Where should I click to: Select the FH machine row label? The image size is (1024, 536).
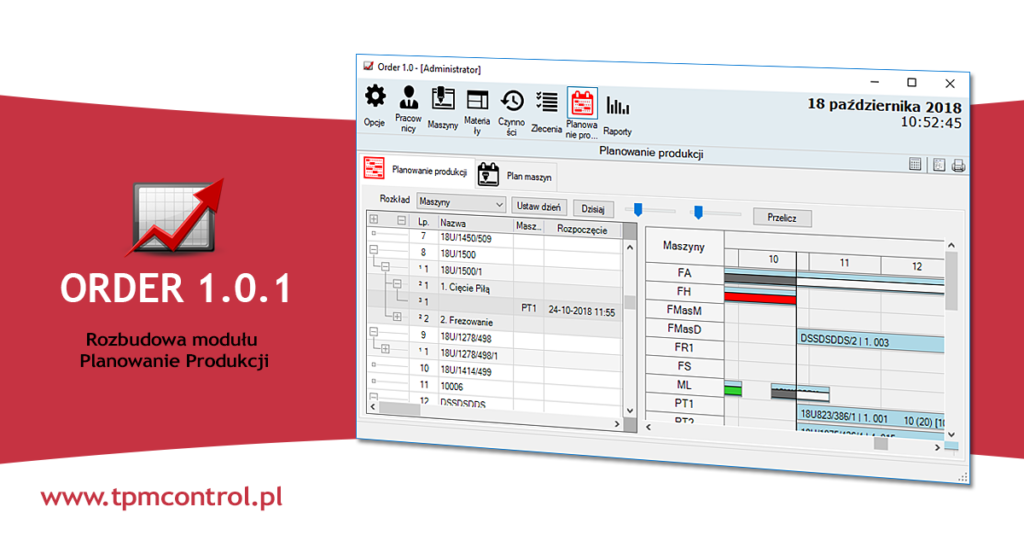click(684, 291)
